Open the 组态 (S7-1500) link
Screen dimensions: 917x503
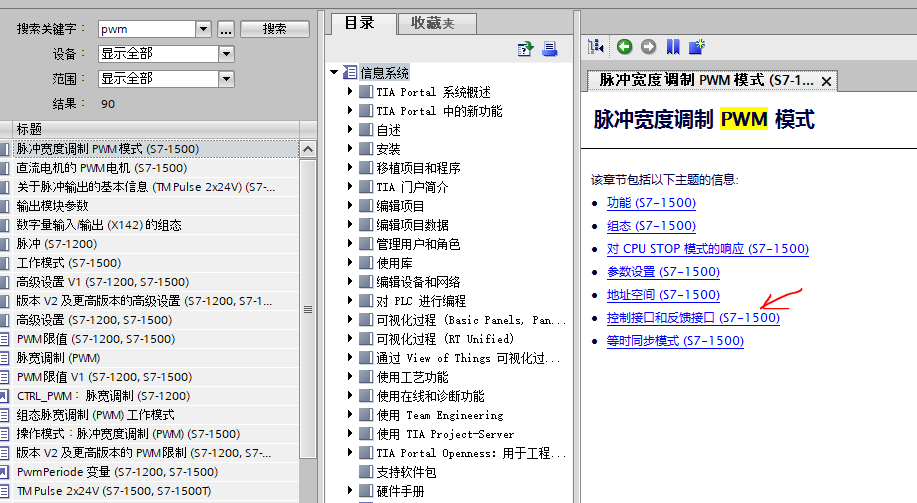(651, 226)
